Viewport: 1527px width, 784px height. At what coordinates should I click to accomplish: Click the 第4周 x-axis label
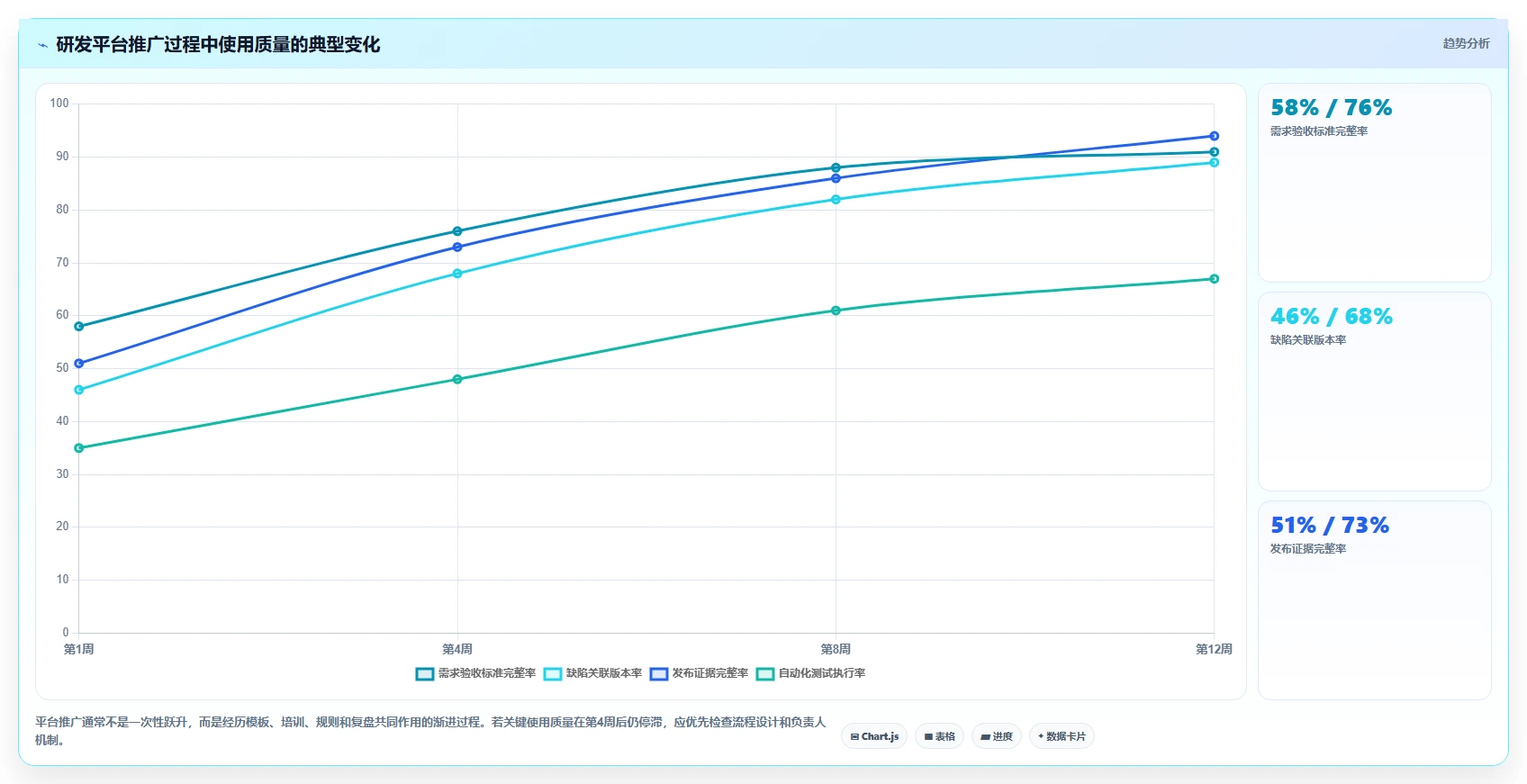pos(457,649)
